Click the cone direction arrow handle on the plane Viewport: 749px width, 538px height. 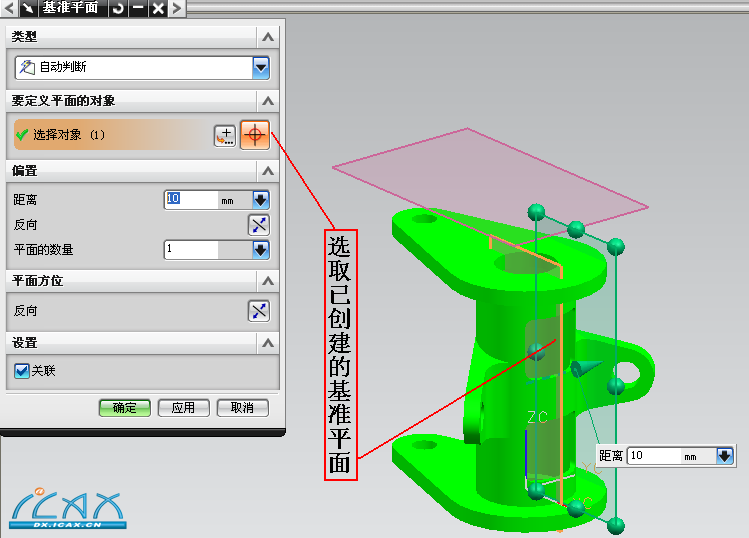coord(586,367)
